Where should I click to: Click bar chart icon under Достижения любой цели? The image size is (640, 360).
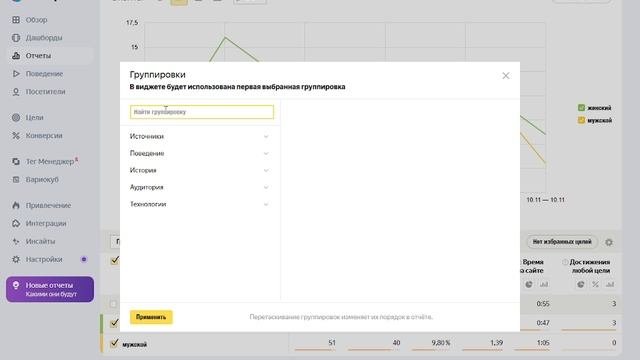click(610, 284)
